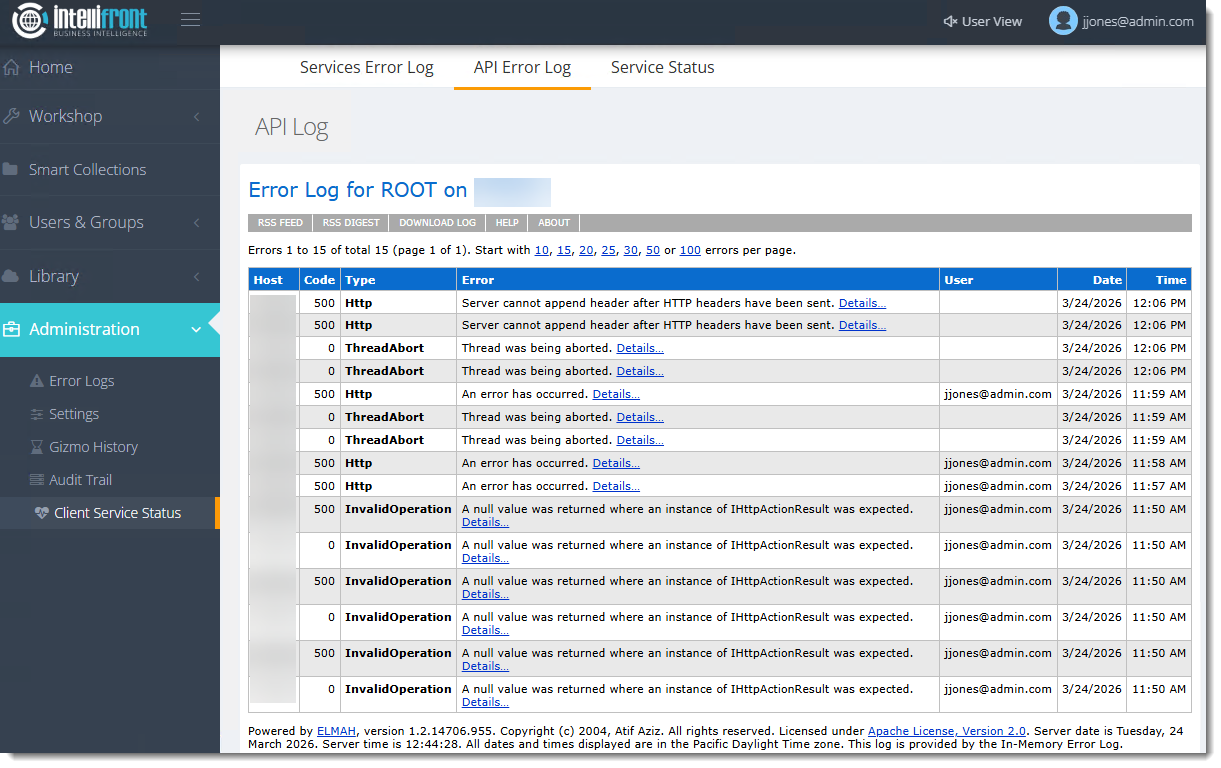Click the hamburger menu icon
This screenshot has width=1221, height=768.
point(190,21)
